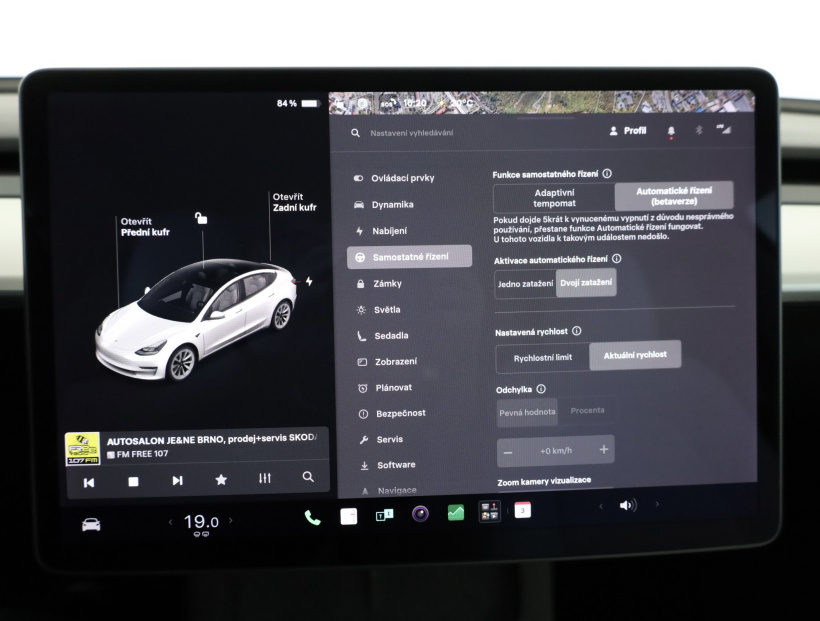Show info icon next to Odchylka

541,389
